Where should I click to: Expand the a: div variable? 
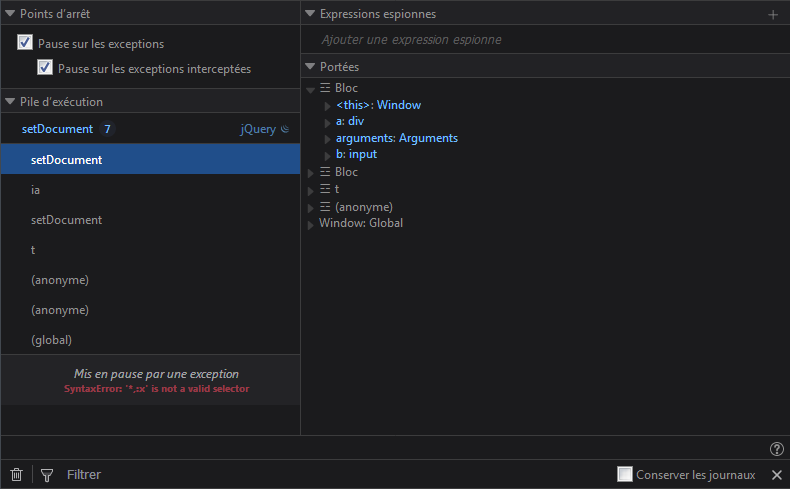327,123
